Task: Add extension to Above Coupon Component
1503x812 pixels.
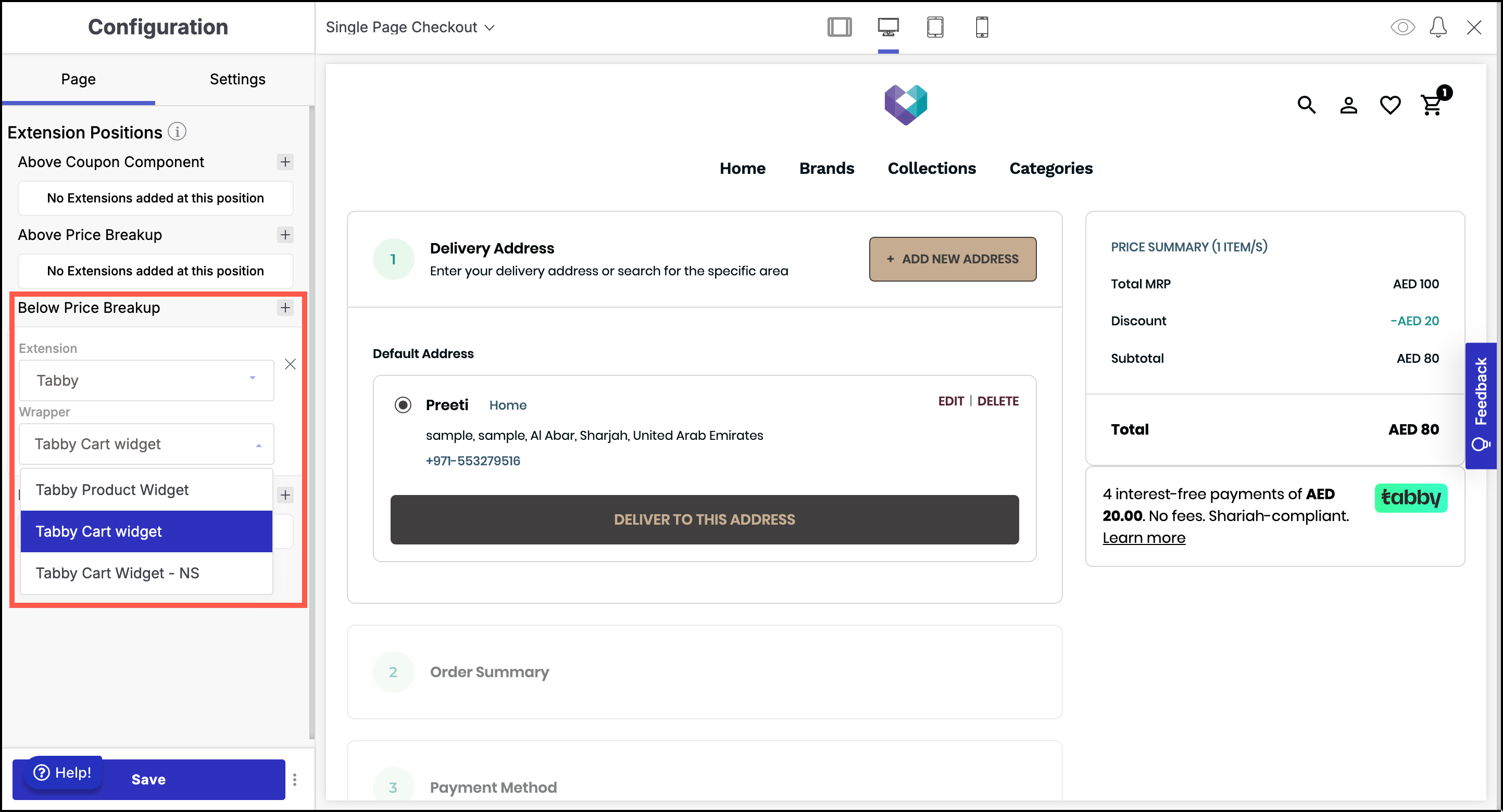Action: click(285, 161)
